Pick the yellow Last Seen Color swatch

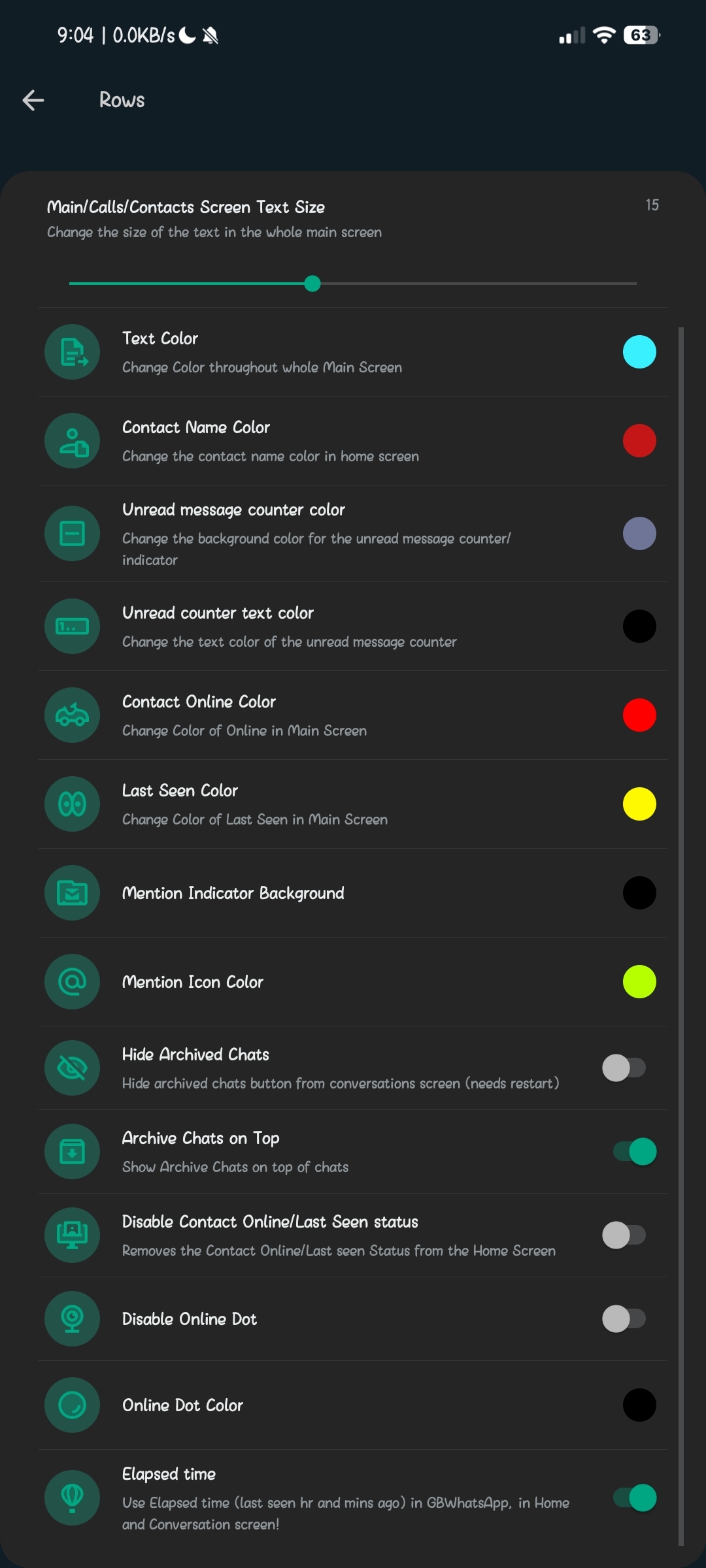pyautogui.click(x=639, y=804)
